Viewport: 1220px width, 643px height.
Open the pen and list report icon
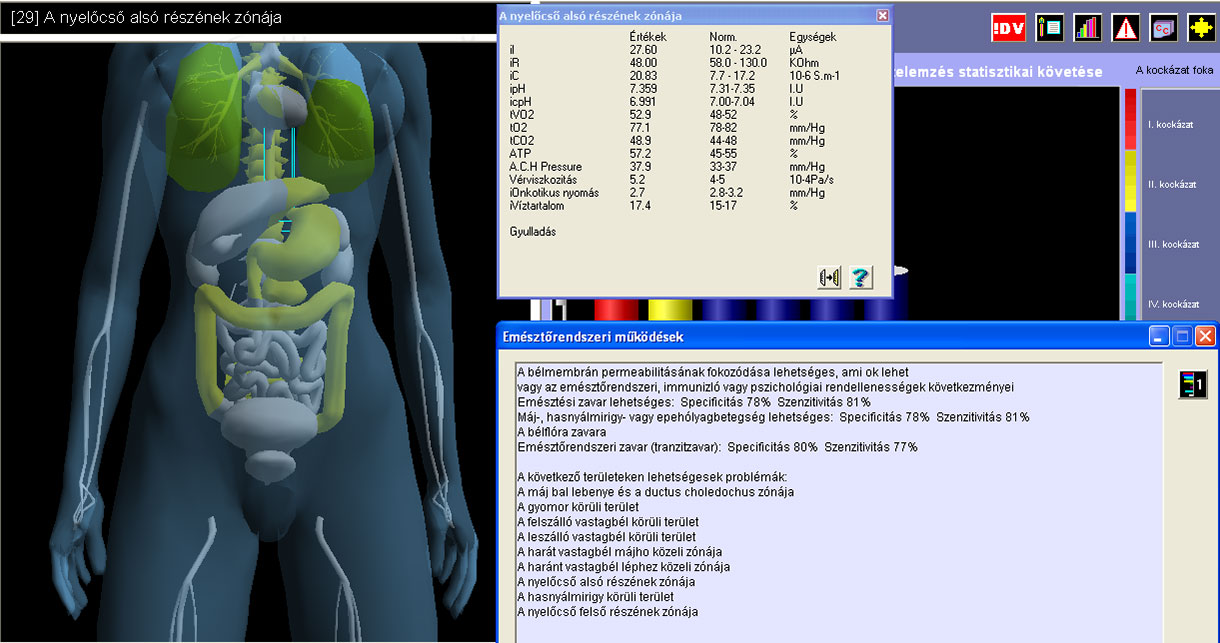[1049, 28]
